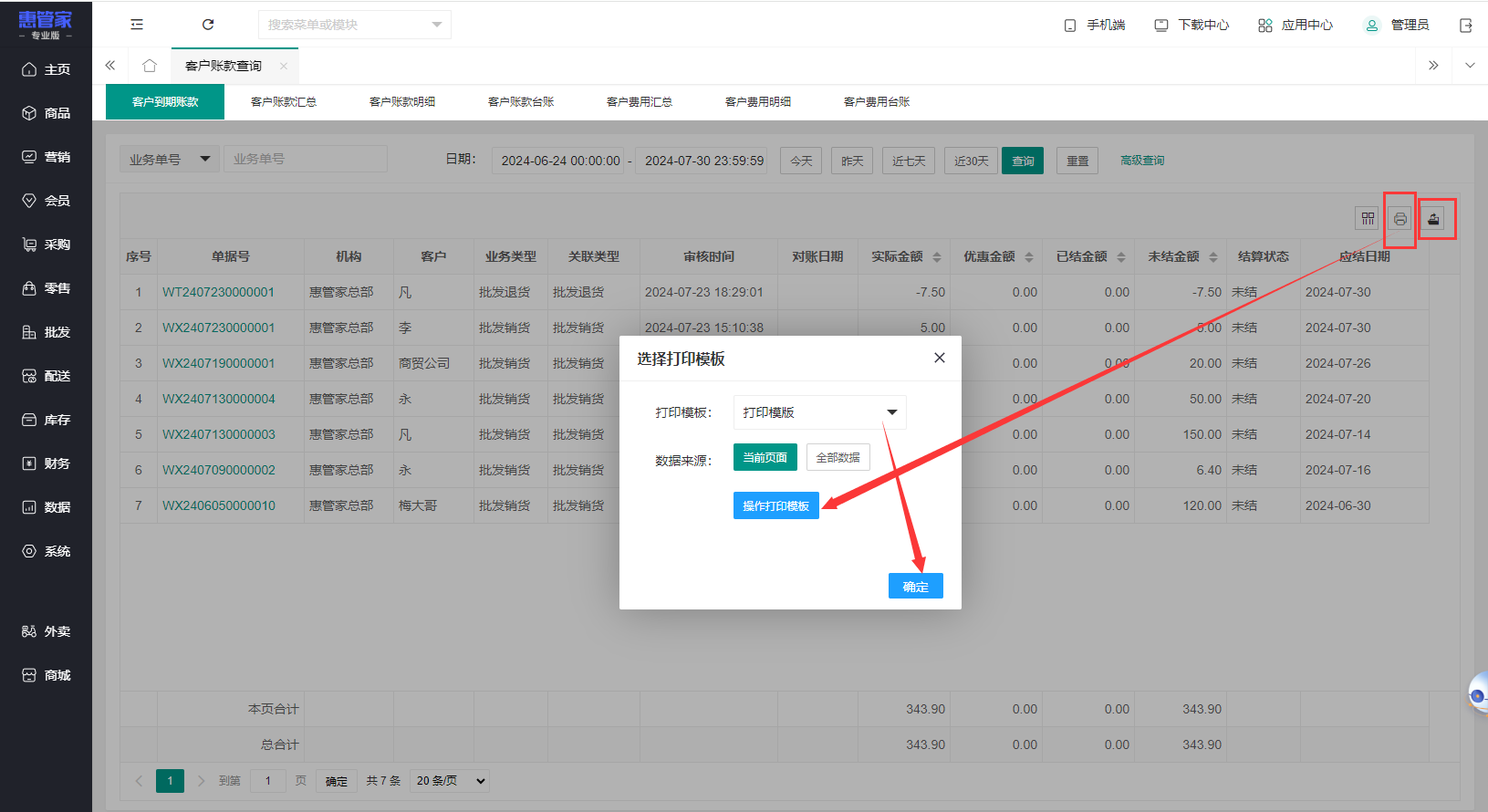Open the 外卖 takeout sidebar item

(46, 631)
